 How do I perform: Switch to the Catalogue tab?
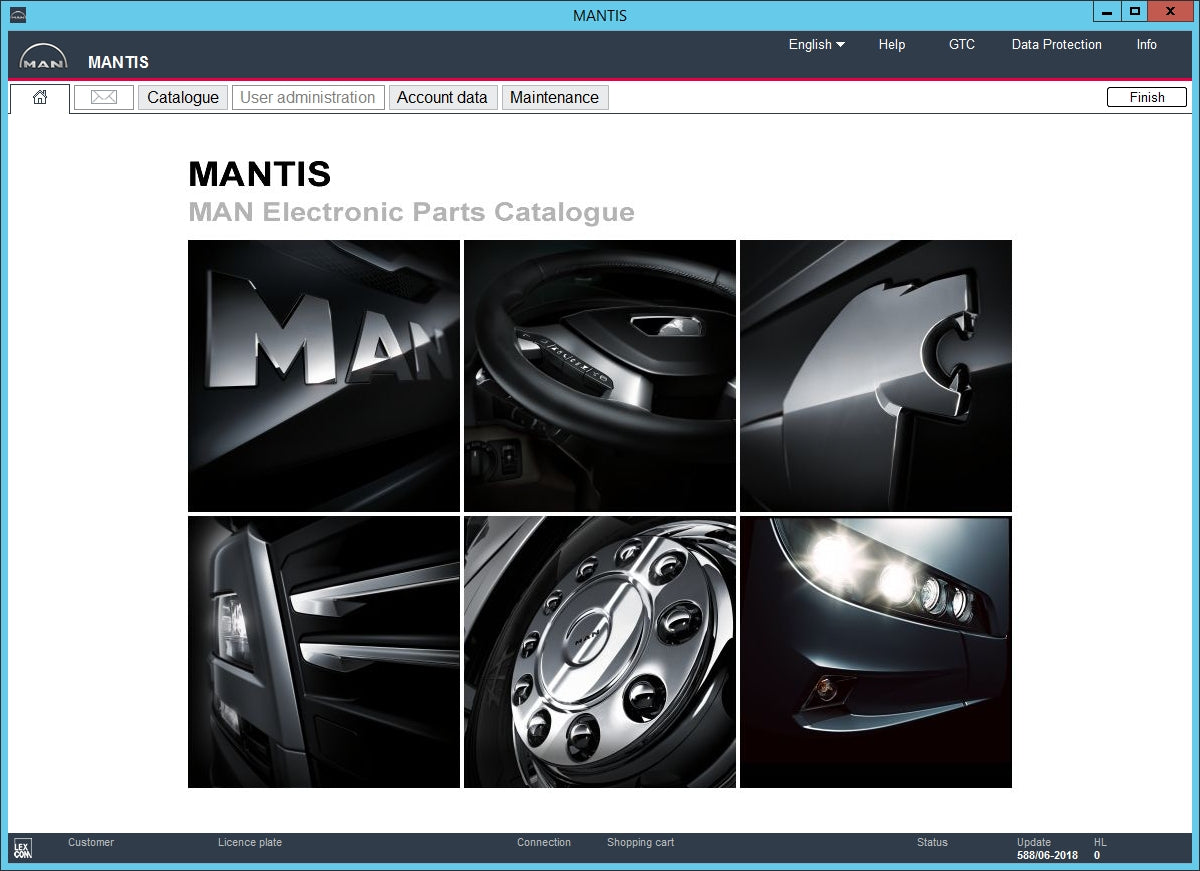182,97
